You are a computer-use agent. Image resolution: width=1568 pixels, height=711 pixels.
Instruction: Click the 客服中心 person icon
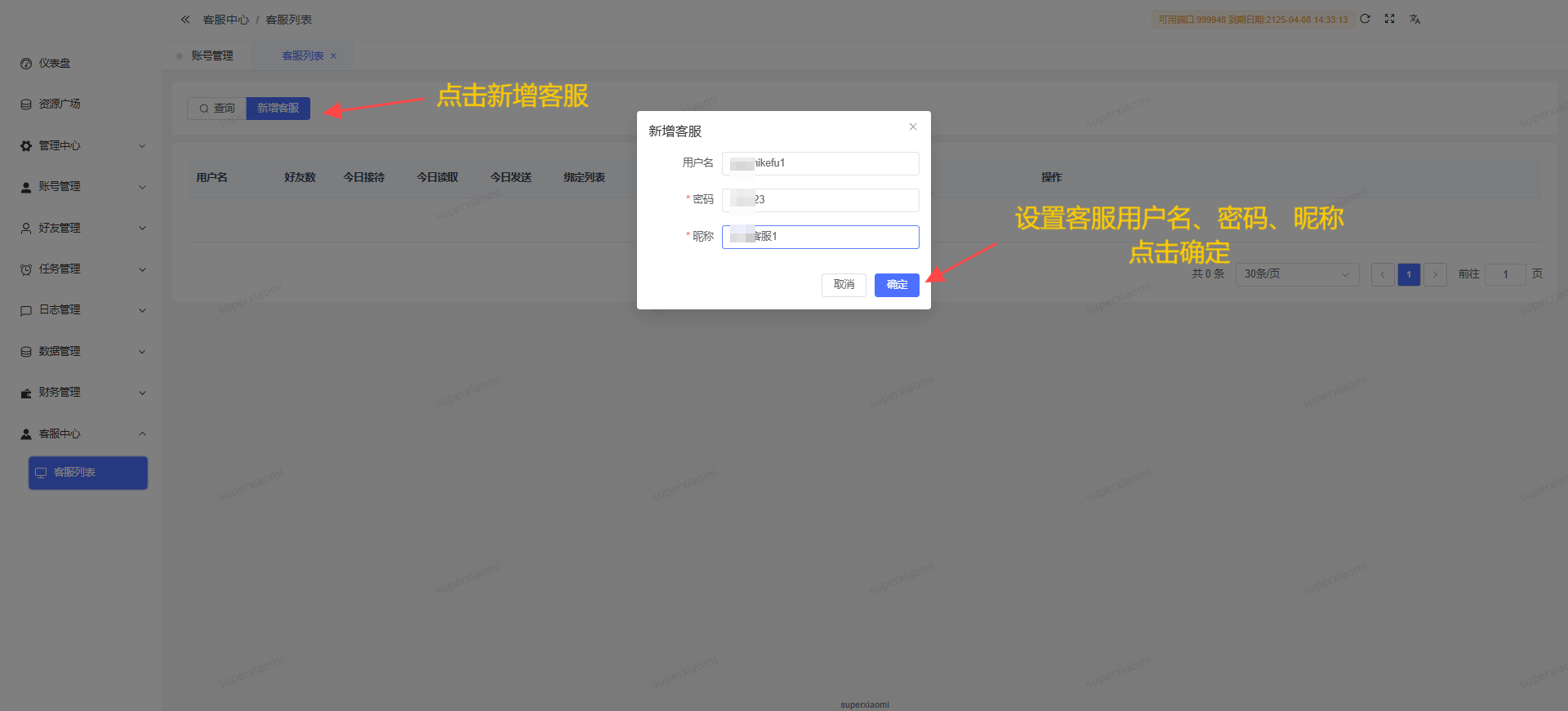[x=26, y=434]
